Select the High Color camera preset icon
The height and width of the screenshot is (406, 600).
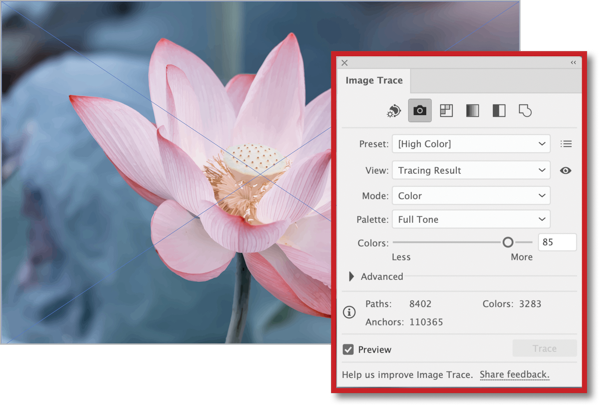[420, 111]
